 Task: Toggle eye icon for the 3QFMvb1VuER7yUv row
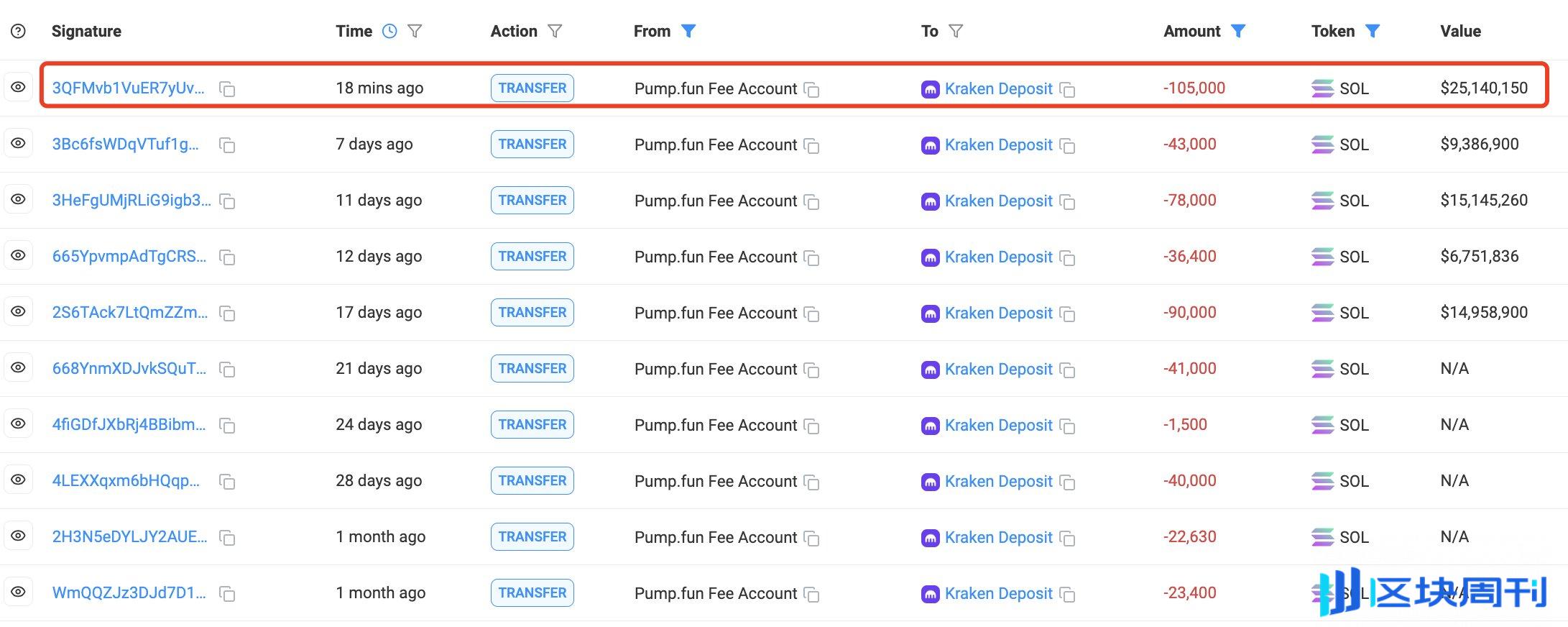pyautogui.click(x=19, y=87)
